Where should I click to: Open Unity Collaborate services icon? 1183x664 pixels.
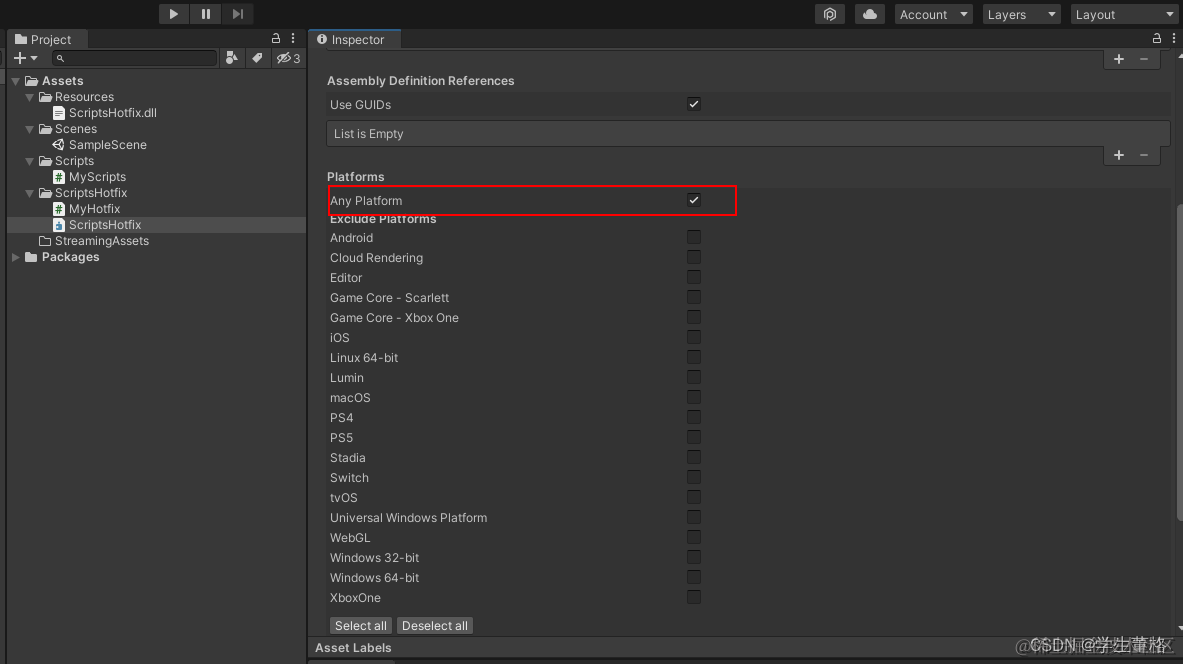pos(830,14)
